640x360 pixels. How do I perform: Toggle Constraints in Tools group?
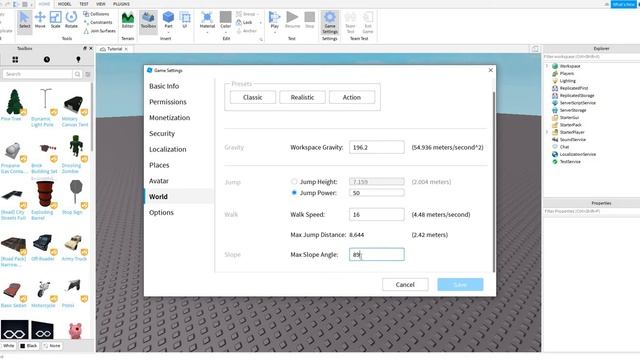click(x=98, y=22)
